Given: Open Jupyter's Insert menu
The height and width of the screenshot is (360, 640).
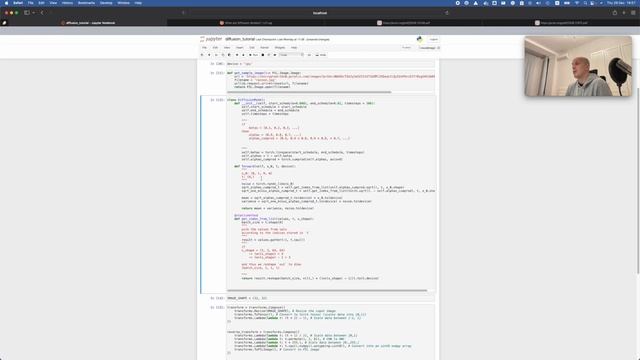Looking at the screenshot, I should point(240,48).
